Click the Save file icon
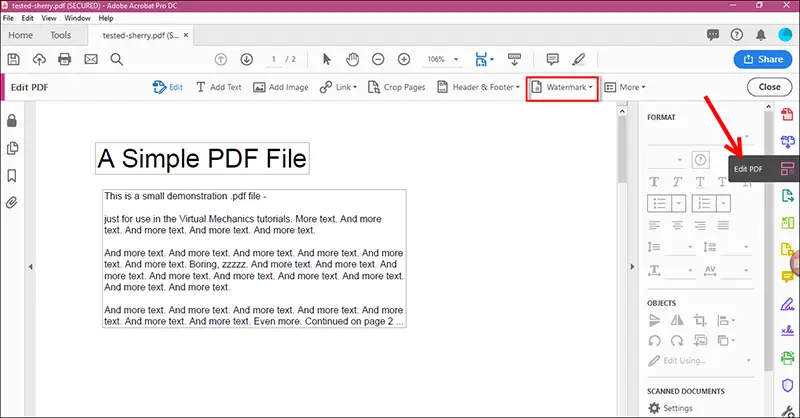Image resolution: width=800 pixels, height=418 pixels. [x=14, y=59]
